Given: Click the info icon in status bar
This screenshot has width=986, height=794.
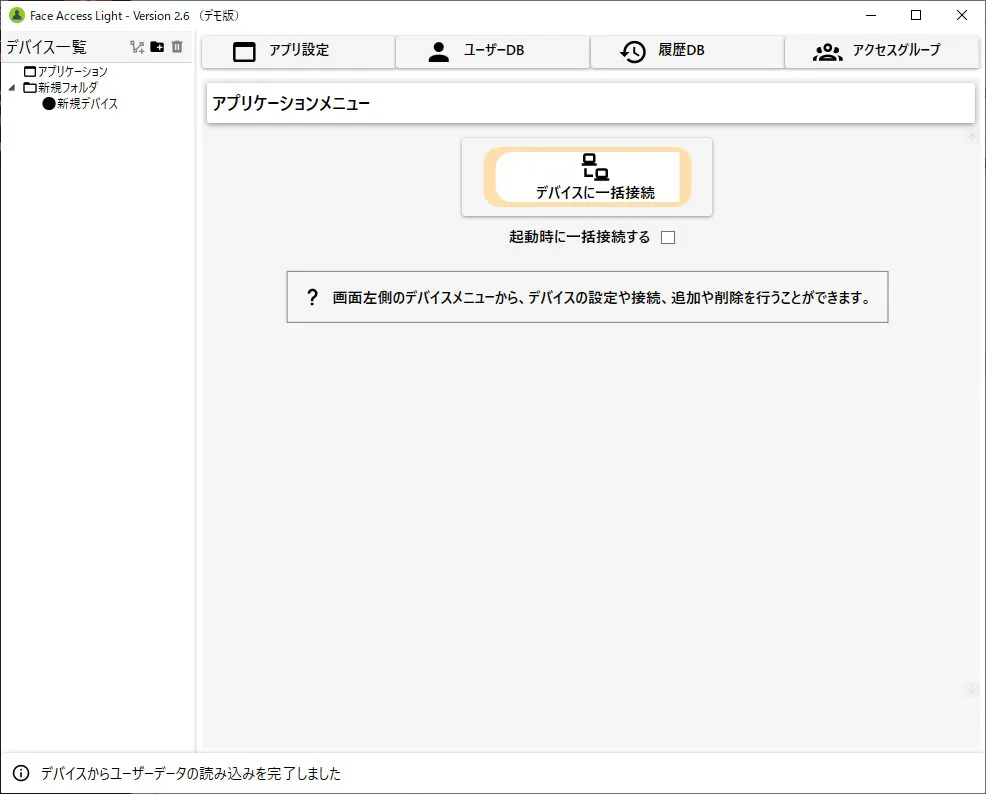Looking at the screenshot, I should click(x=20, y=773).
